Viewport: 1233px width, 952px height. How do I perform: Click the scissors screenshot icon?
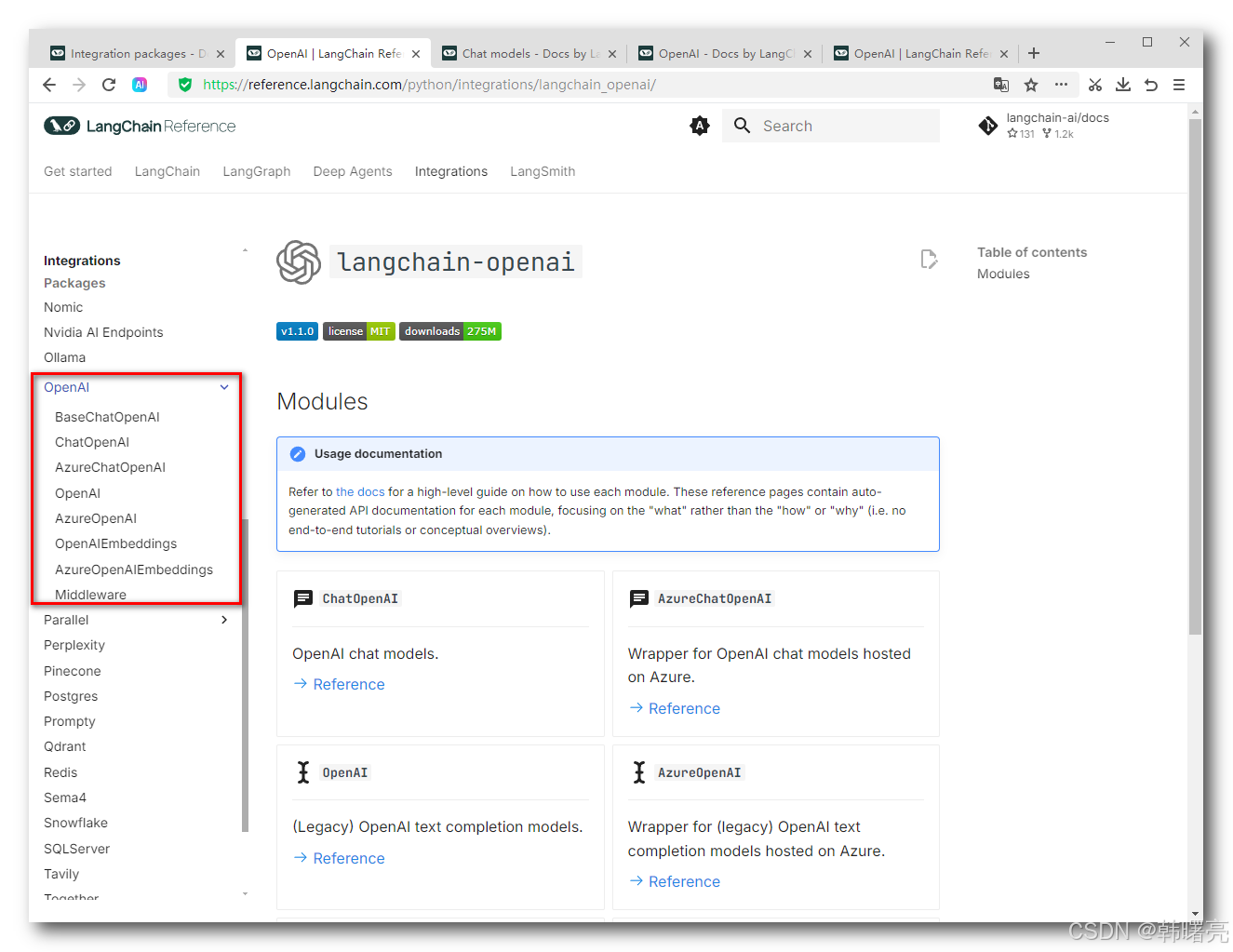pyautogui.click(x=1095, y=85)
